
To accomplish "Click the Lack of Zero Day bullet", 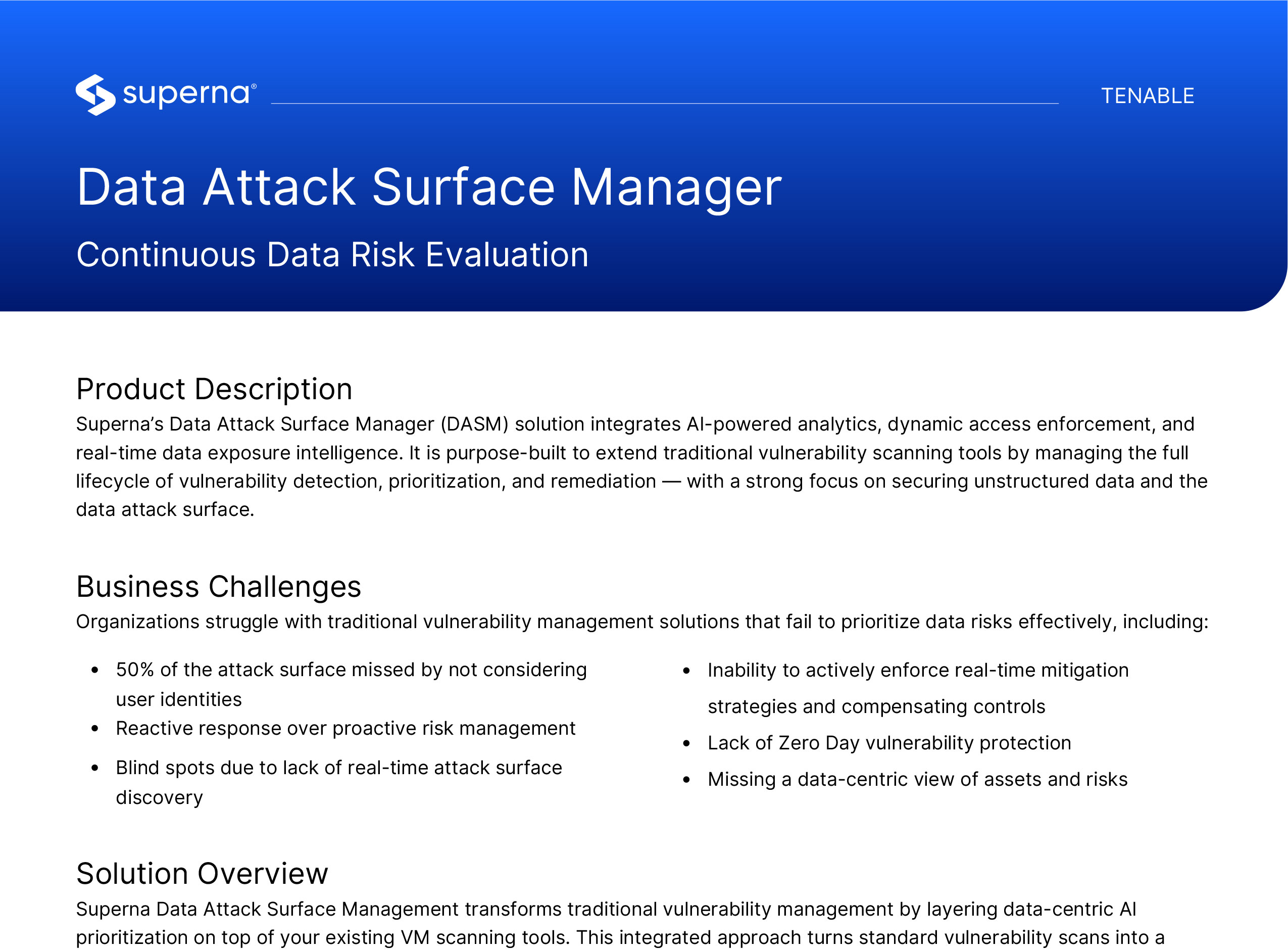I will click(888, 743).
